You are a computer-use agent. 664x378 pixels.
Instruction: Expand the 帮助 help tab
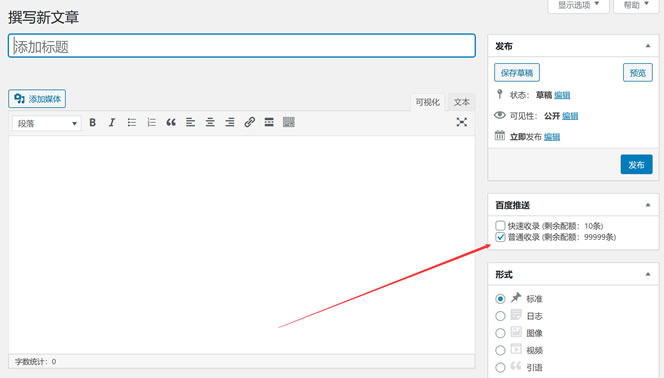[x=636, y=5]
